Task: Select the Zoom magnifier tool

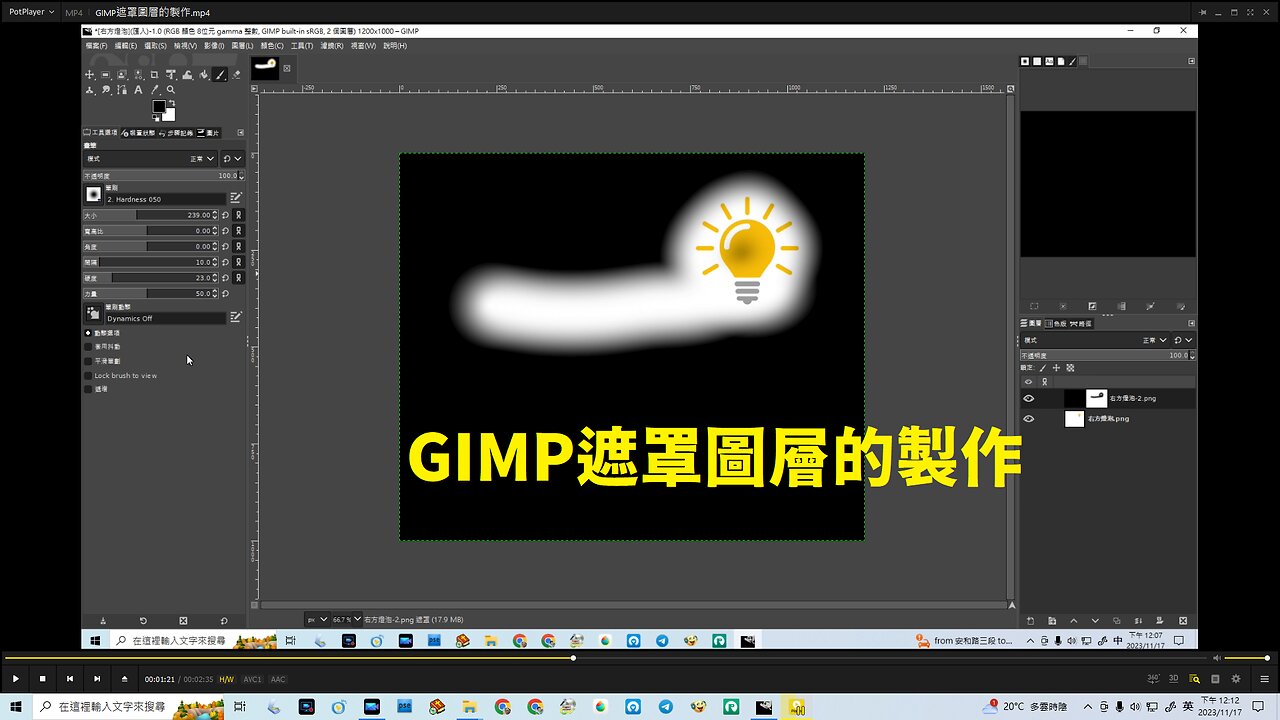Action: click(171, 90)
